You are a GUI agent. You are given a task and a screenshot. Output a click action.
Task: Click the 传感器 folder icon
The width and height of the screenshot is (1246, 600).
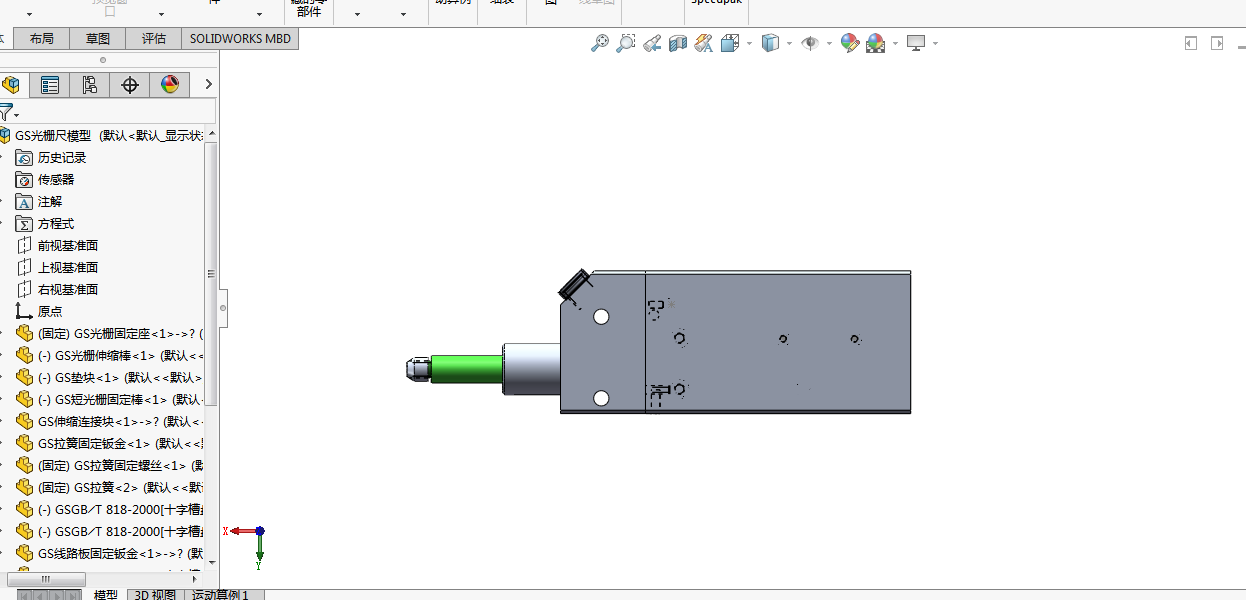click(x=25, y=180)
